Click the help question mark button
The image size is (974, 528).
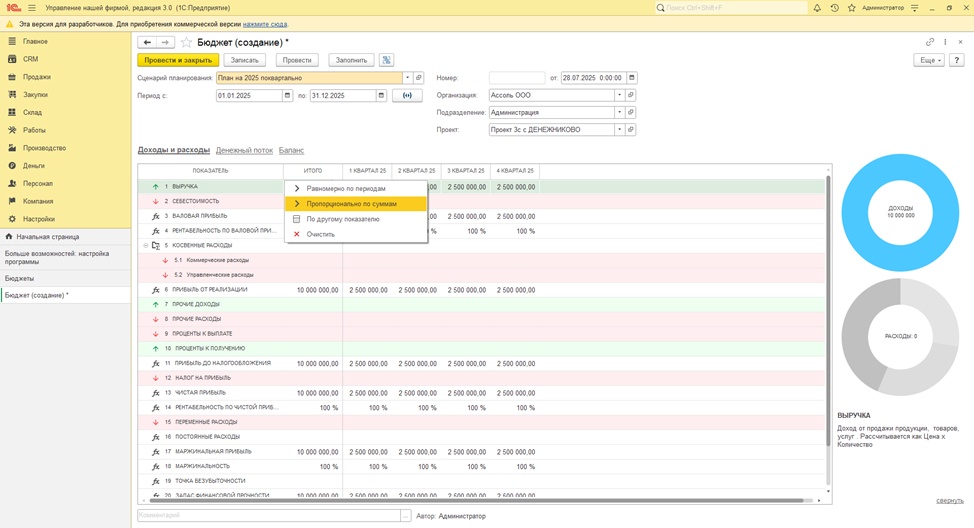click(x=957, y=60)
